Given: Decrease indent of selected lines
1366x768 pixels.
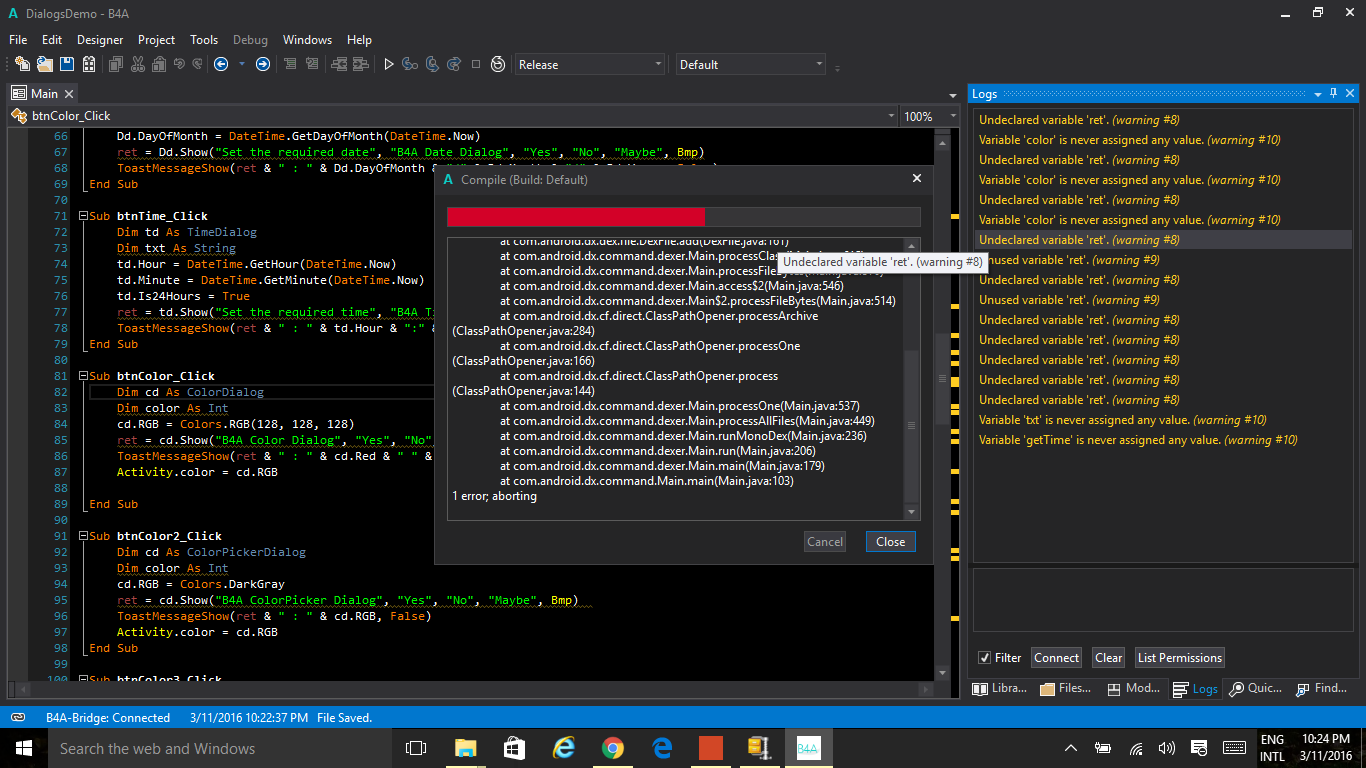Looking at the screenshot, I should 339,64.
